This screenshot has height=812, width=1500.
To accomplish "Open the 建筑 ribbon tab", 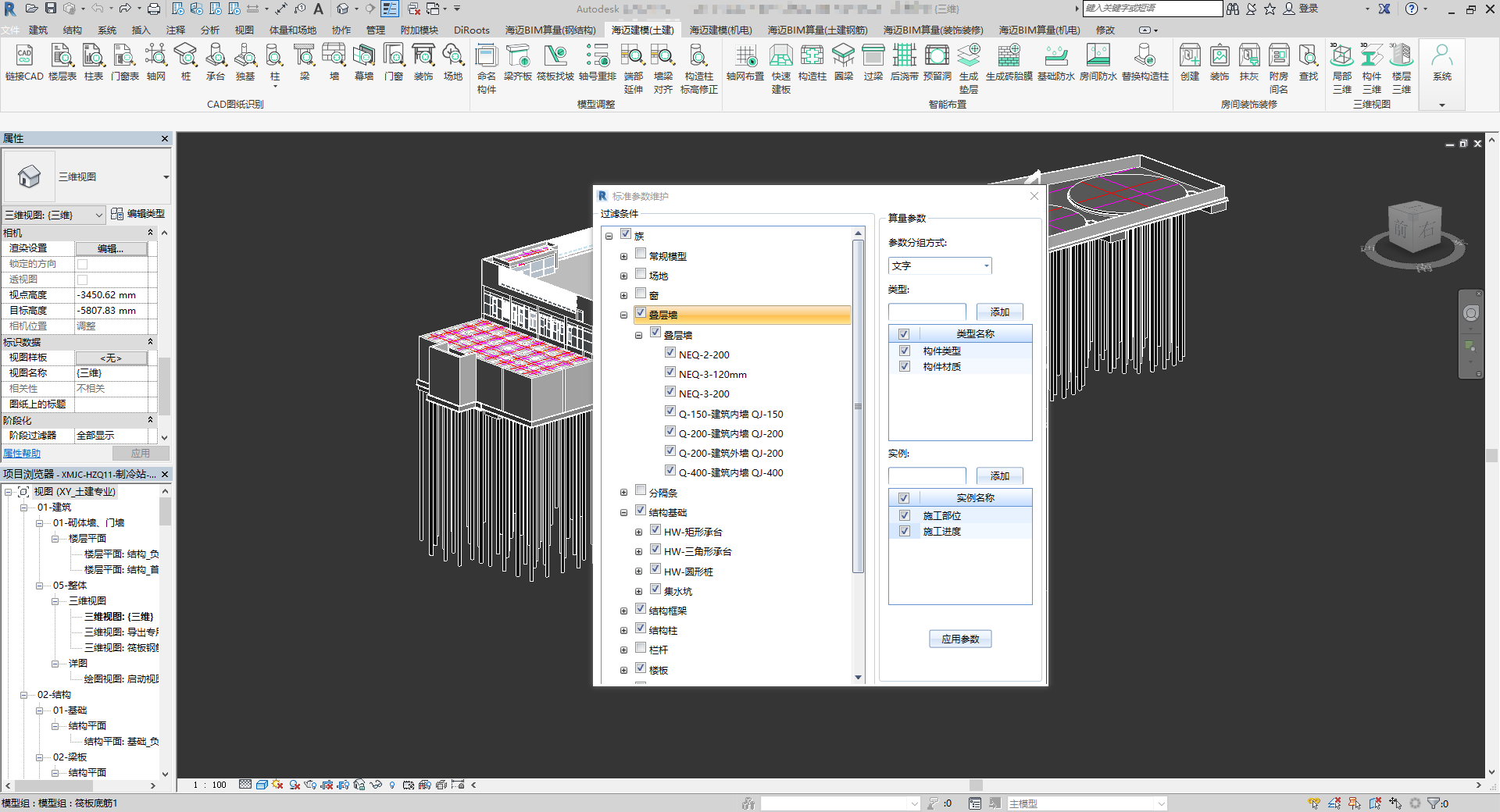I will [x=38, y=30].
